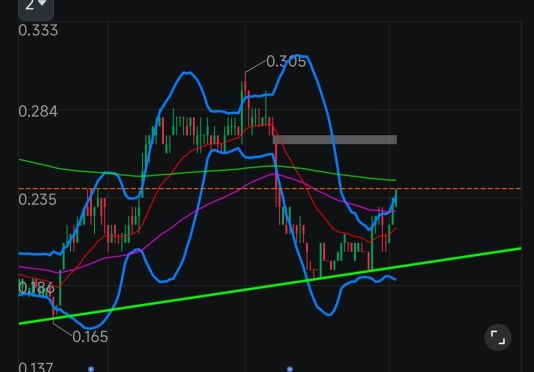The width and height of the screenshot is (534, 372).
Task: Click upper blue band peak near 0.305
Action: 298,55
